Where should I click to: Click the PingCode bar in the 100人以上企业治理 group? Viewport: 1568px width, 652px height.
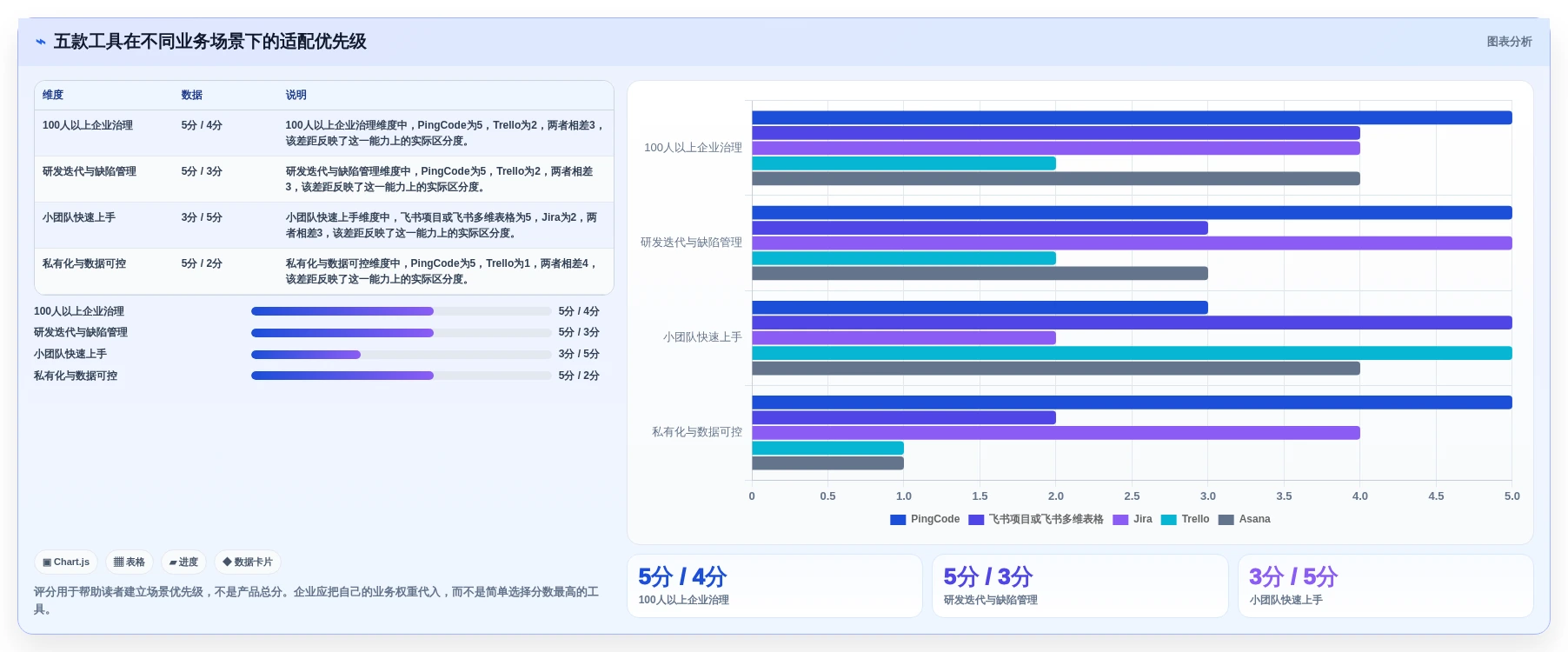point(1132,117)
